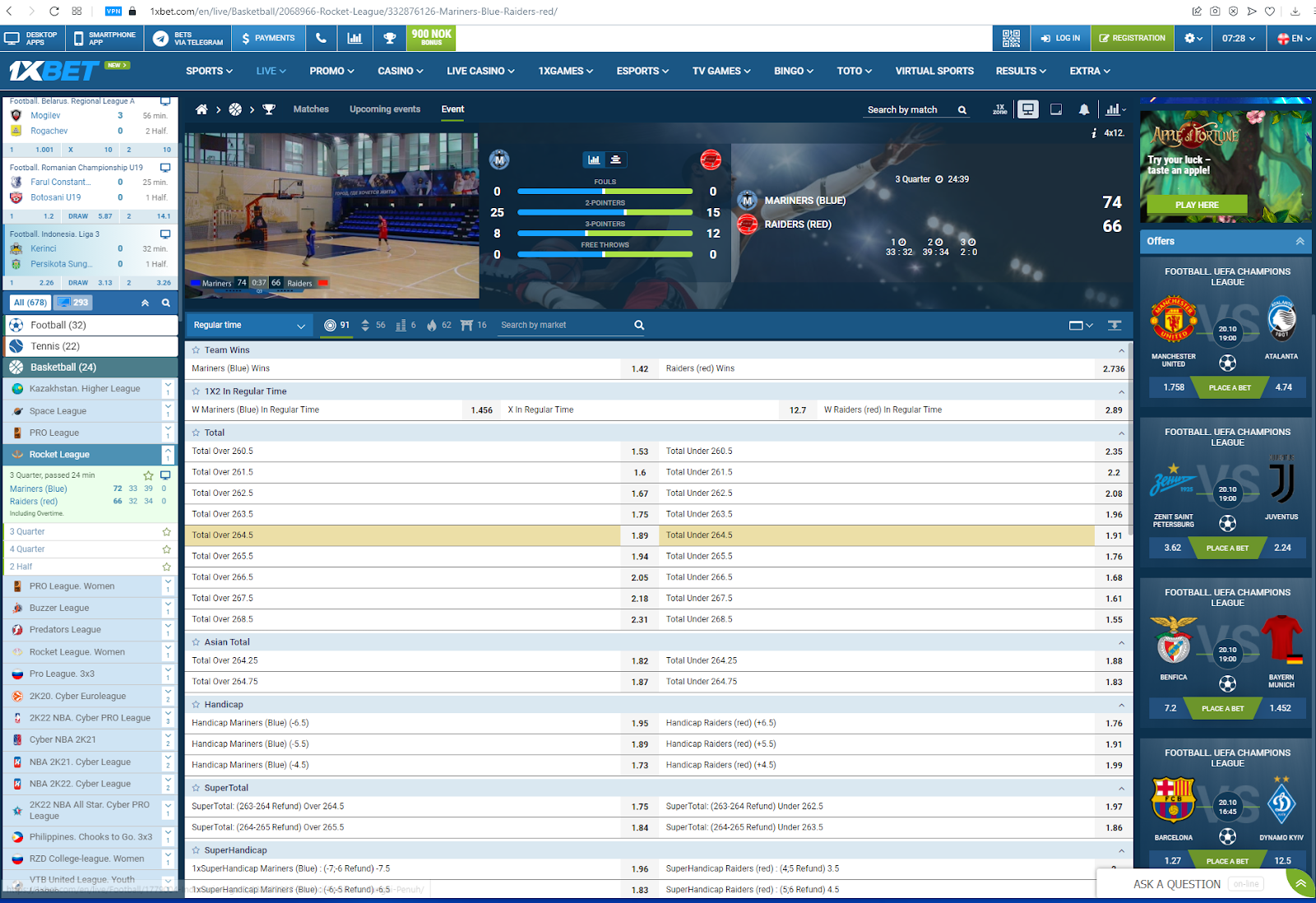Add the 4 Quarter row to favorites
1316x903 pixels.
click(x=166, y=549)
